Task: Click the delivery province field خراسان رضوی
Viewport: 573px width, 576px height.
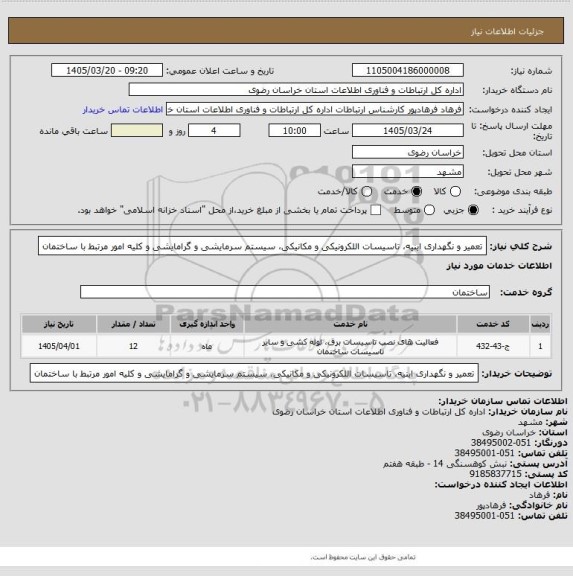Action: (408, 152)
